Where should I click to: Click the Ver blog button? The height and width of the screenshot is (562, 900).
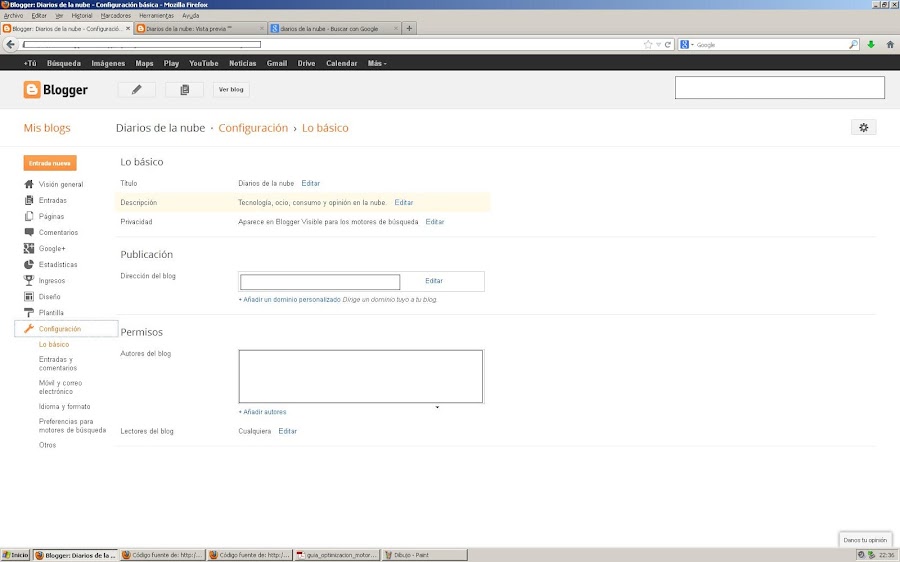tap(231, 90)
